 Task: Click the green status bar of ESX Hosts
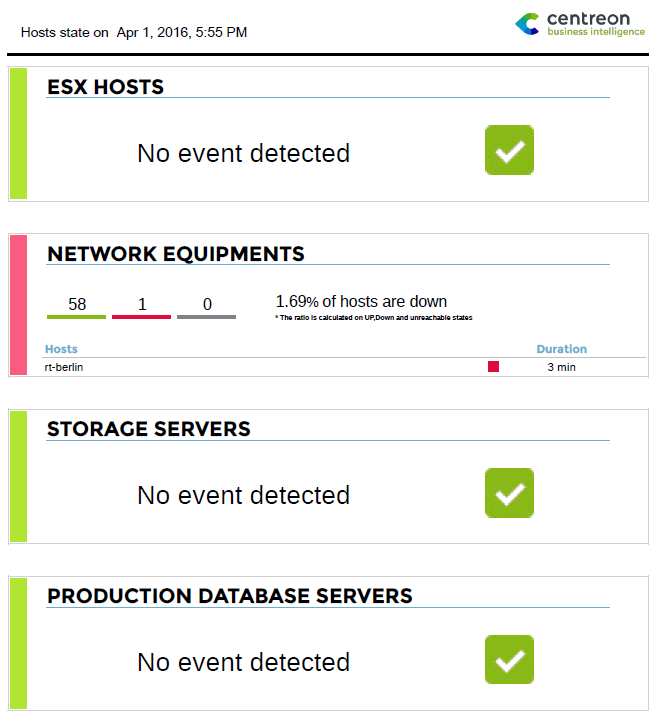point(18,134)
